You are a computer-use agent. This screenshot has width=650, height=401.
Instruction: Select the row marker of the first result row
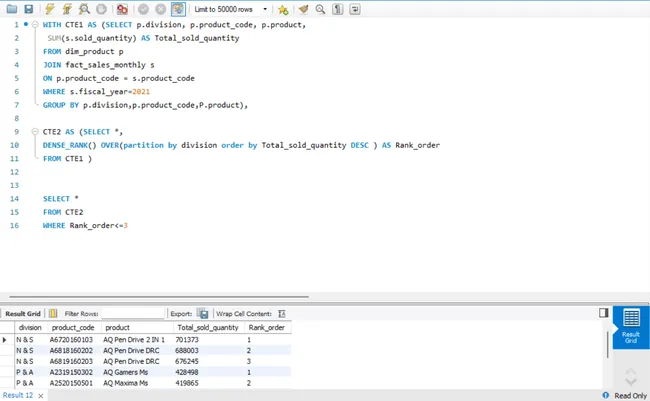click(x=5, y=340)
